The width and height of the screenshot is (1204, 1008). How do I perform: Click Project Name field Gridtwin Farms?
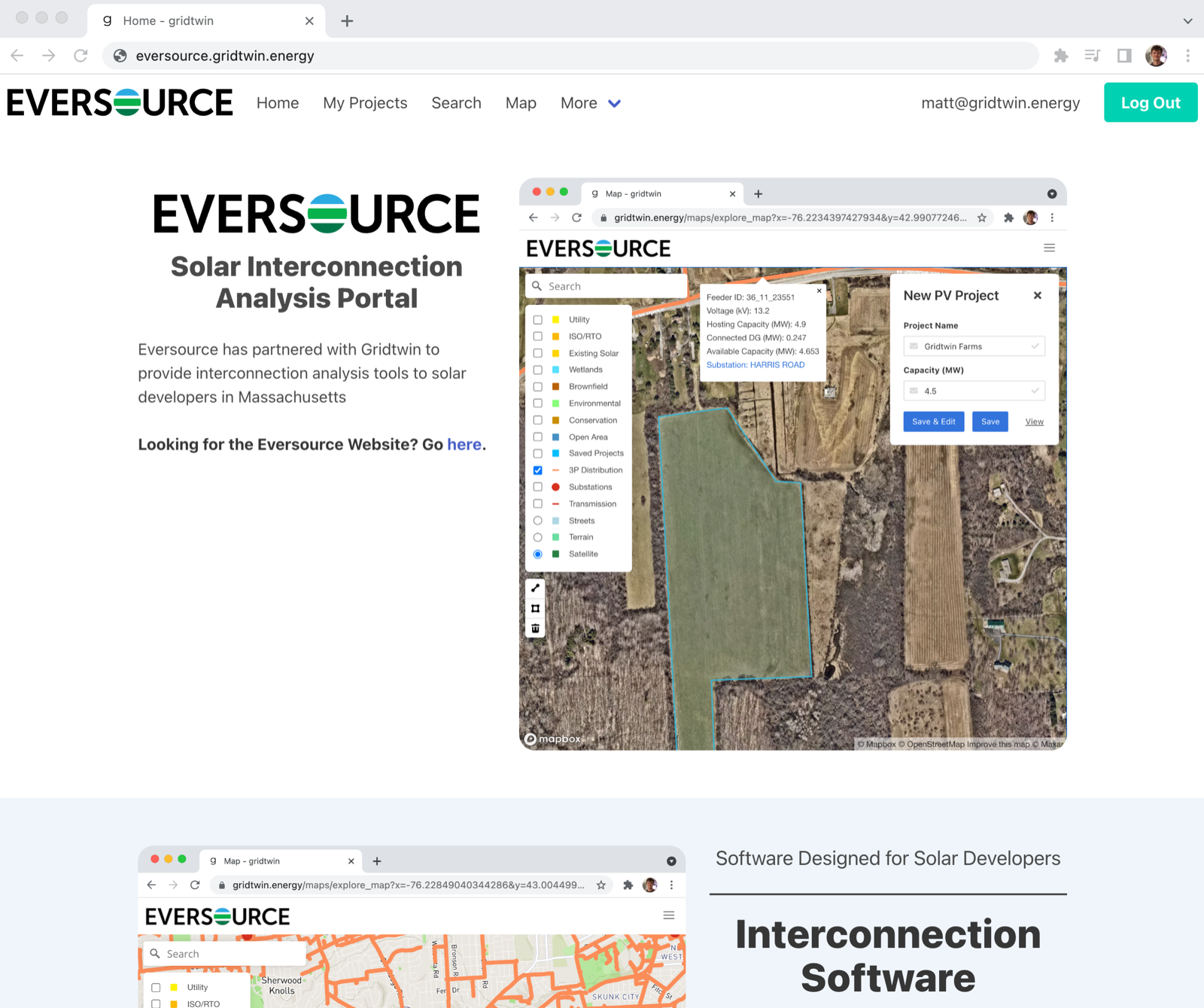[974, 346]
